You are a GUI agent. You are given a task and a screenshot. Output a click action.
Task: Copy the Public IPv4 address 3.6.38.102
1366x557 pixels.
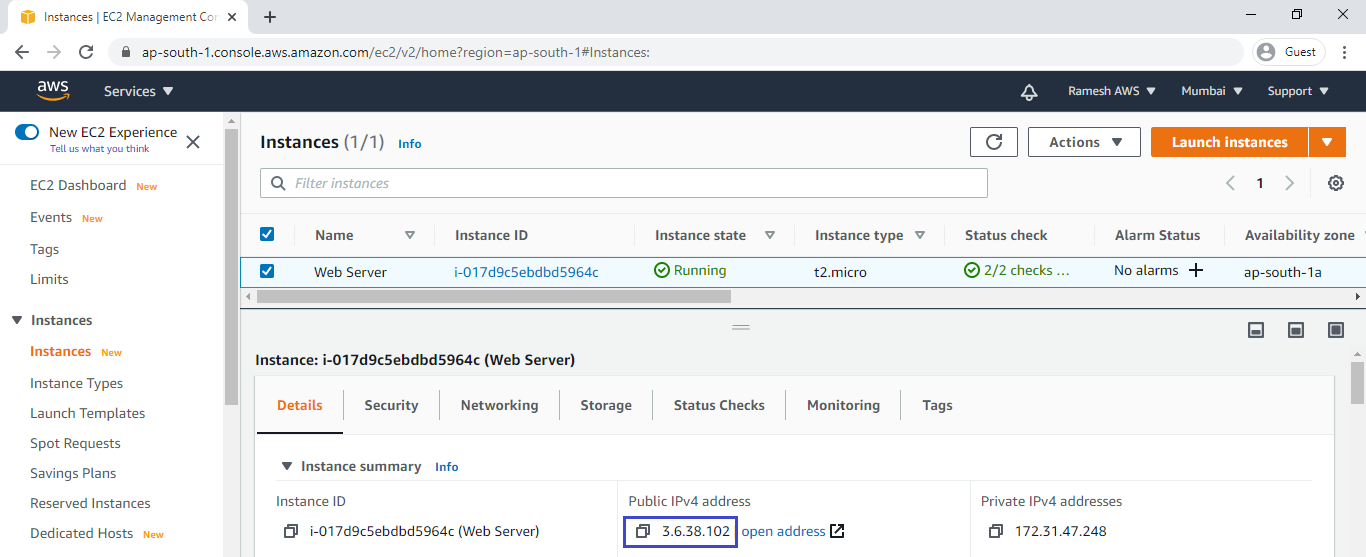[643, 531]
